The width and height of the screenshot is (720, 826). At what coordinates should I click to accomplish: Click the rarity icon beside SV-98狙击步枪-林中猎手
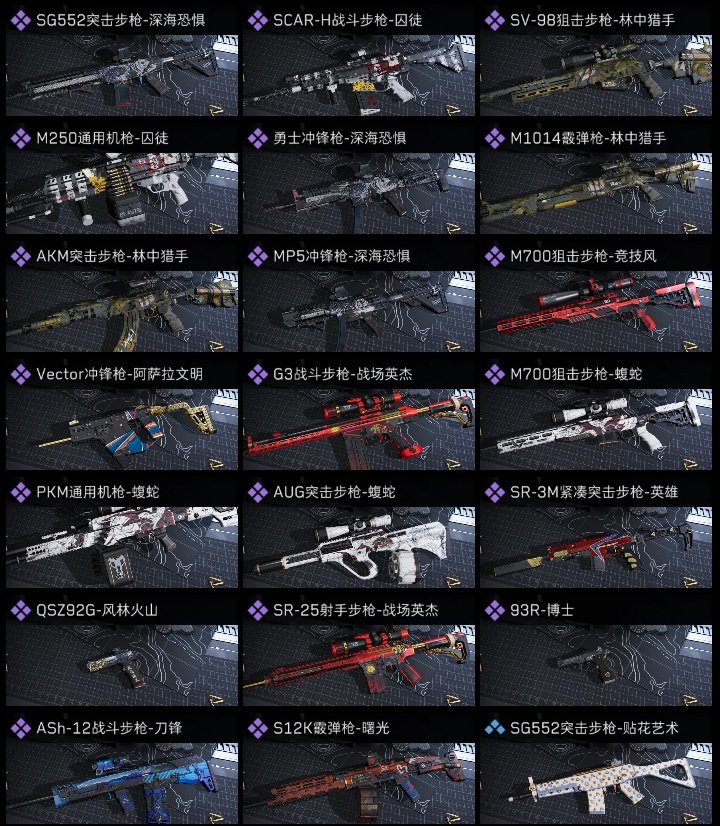[x=495, y=21]
